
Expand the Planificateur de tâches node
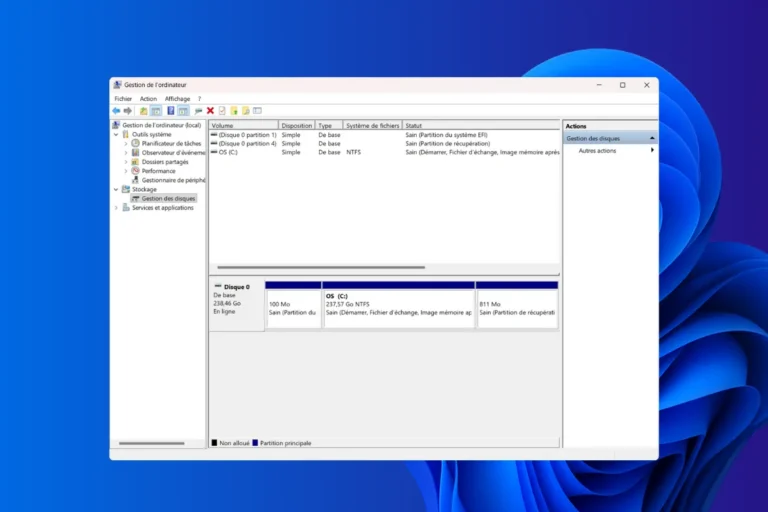126,144
